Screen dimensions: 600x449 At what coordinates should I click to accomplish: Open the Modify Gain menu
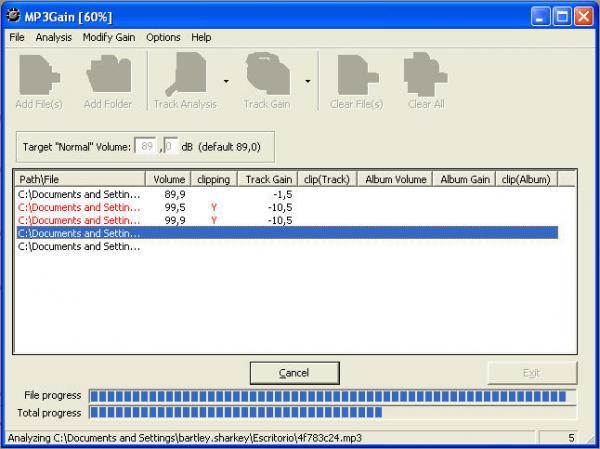pos(109,38)
